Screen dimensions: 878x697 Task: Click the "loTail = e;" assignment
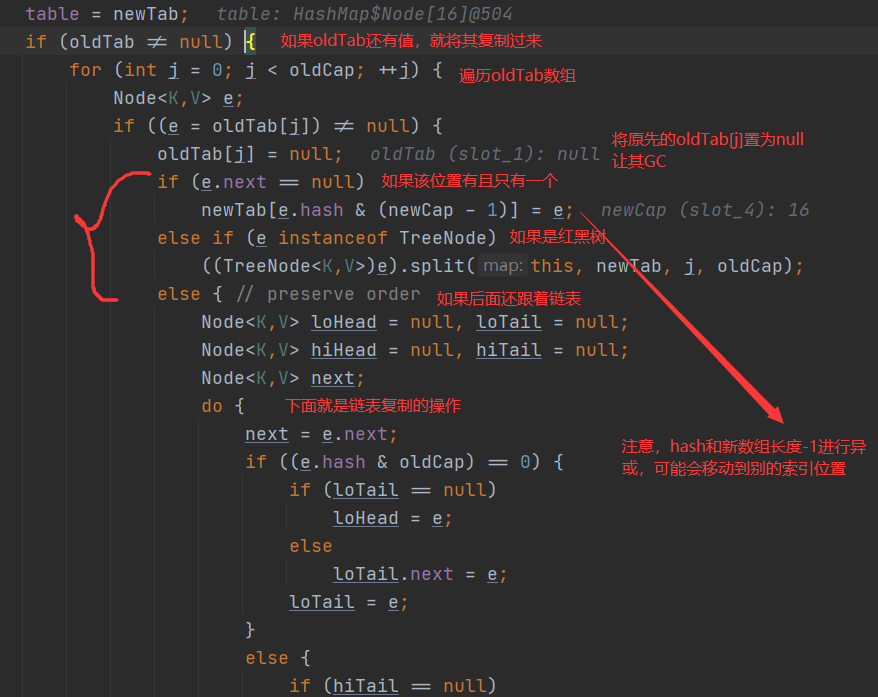click(348, 602)
